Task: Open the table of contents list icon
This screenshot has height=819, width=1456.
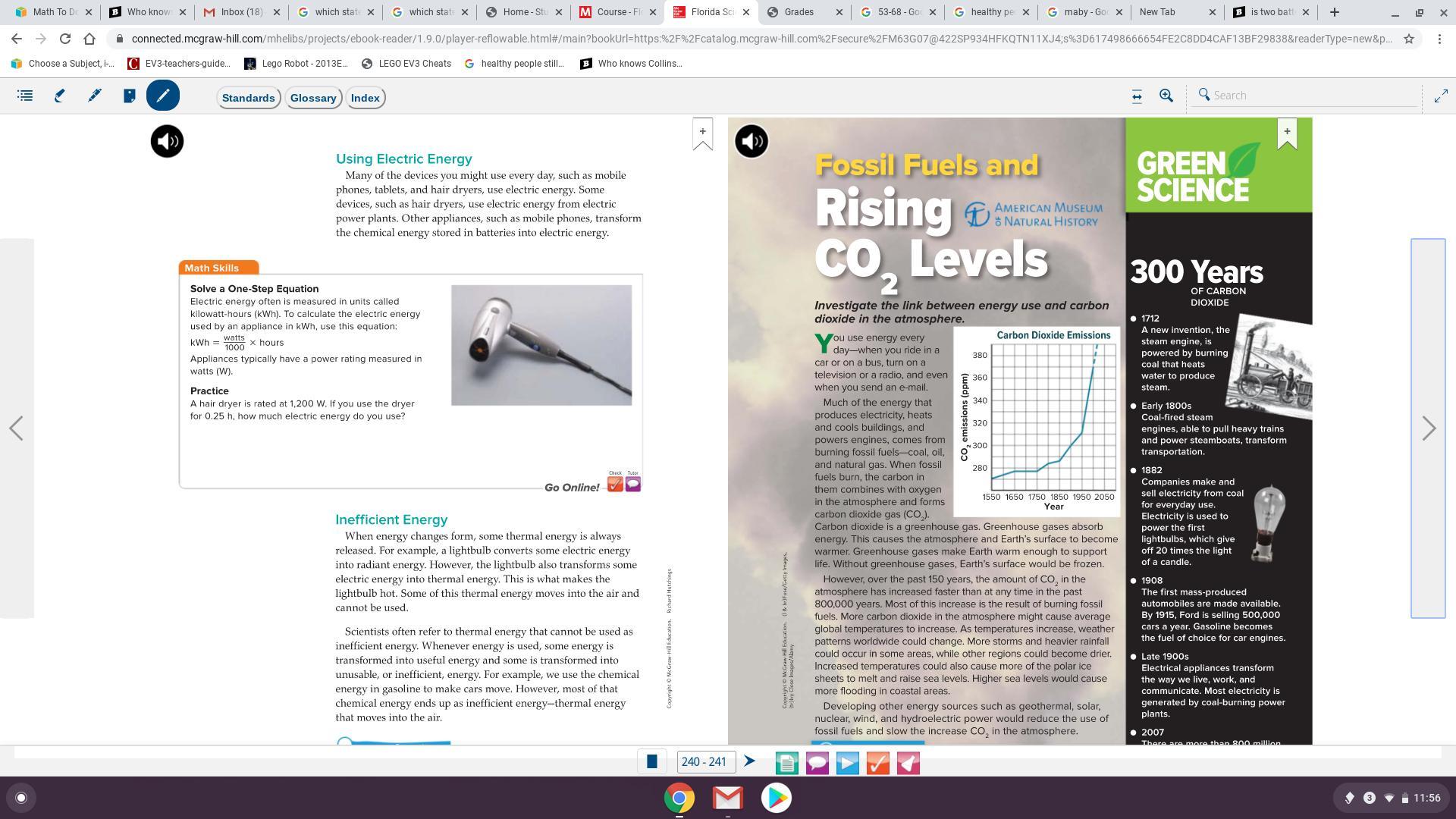Action: [x=25, y=96]
